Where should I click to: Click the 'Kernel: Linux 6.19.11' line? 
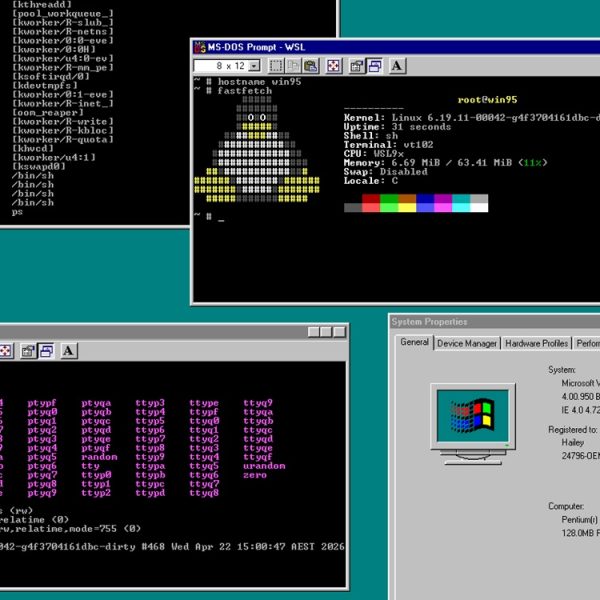coord(471,118)
